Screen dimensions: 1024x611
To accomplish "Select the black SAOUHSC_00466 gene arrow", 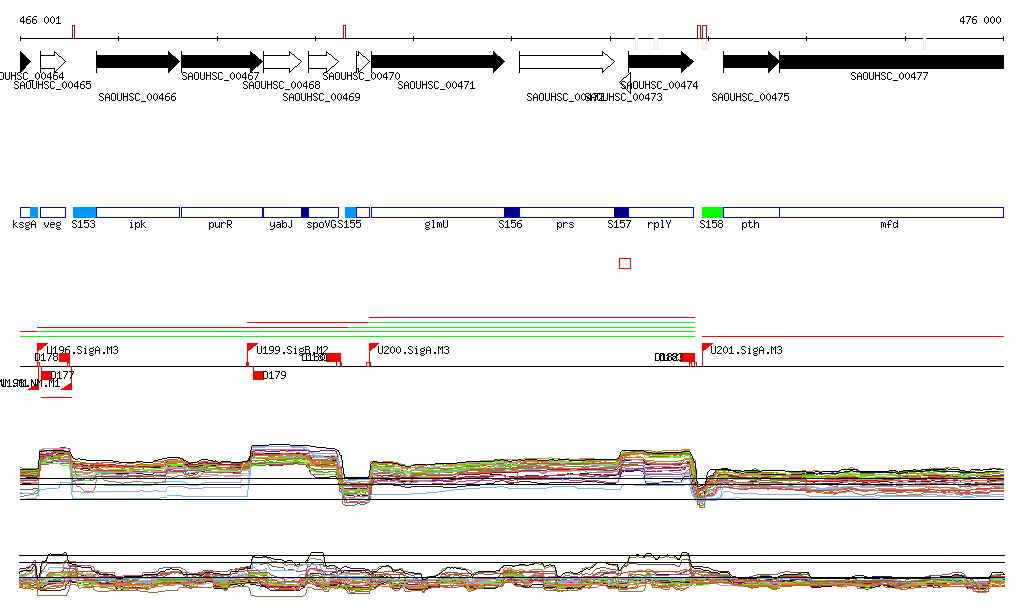I will tap(138, 62).
